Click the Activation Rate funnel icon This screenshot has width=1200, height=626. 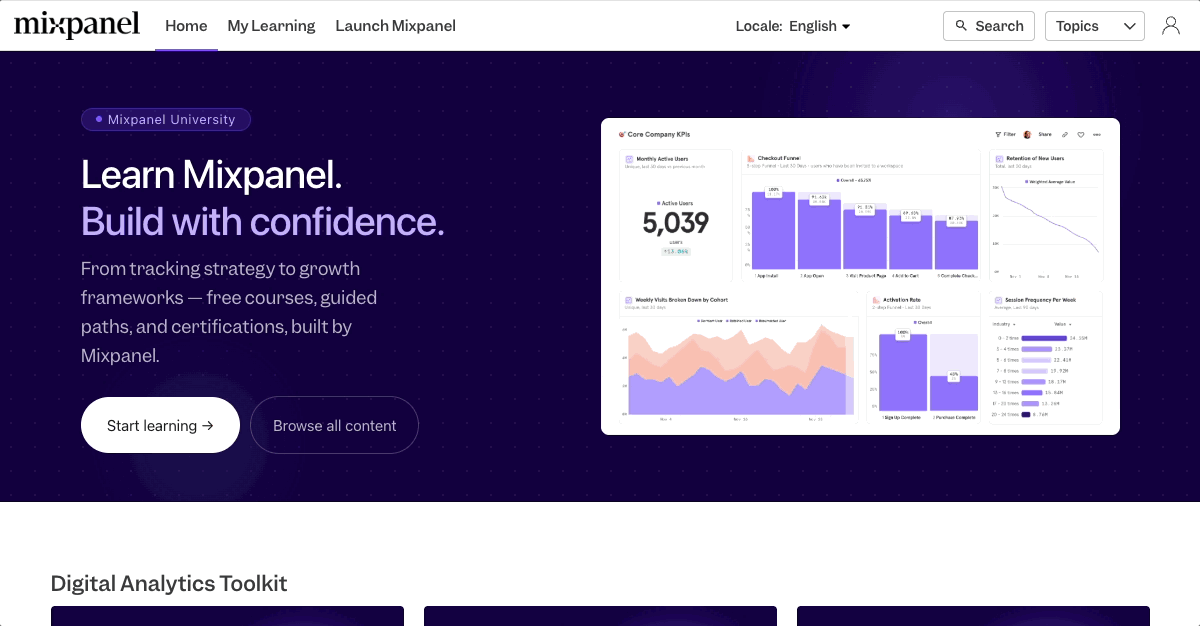[x=875, y=300]
